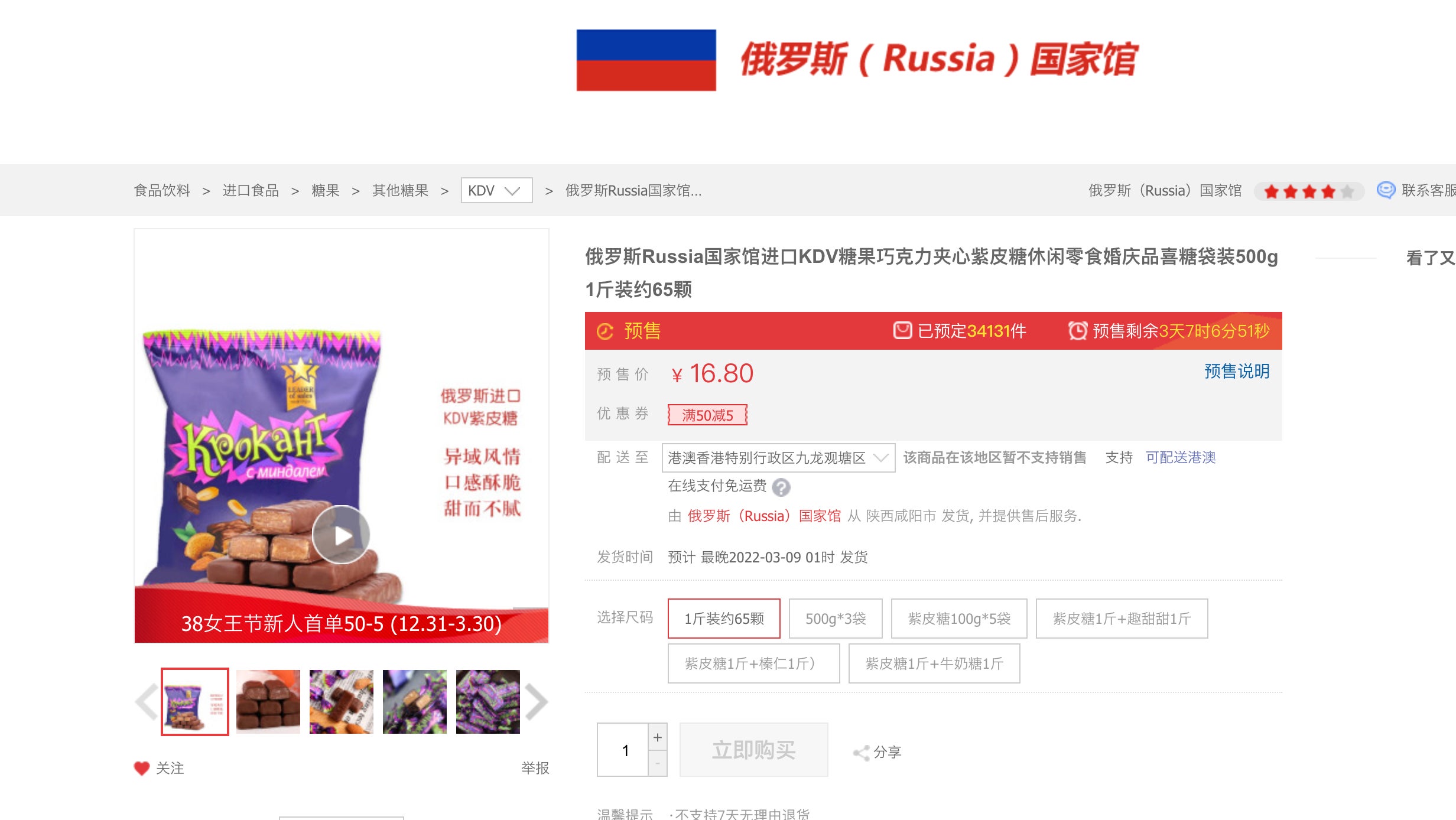Screen dimensions: 1456x820
Task: Click the 立即购买 buy now button
Action: coord(753,750)
